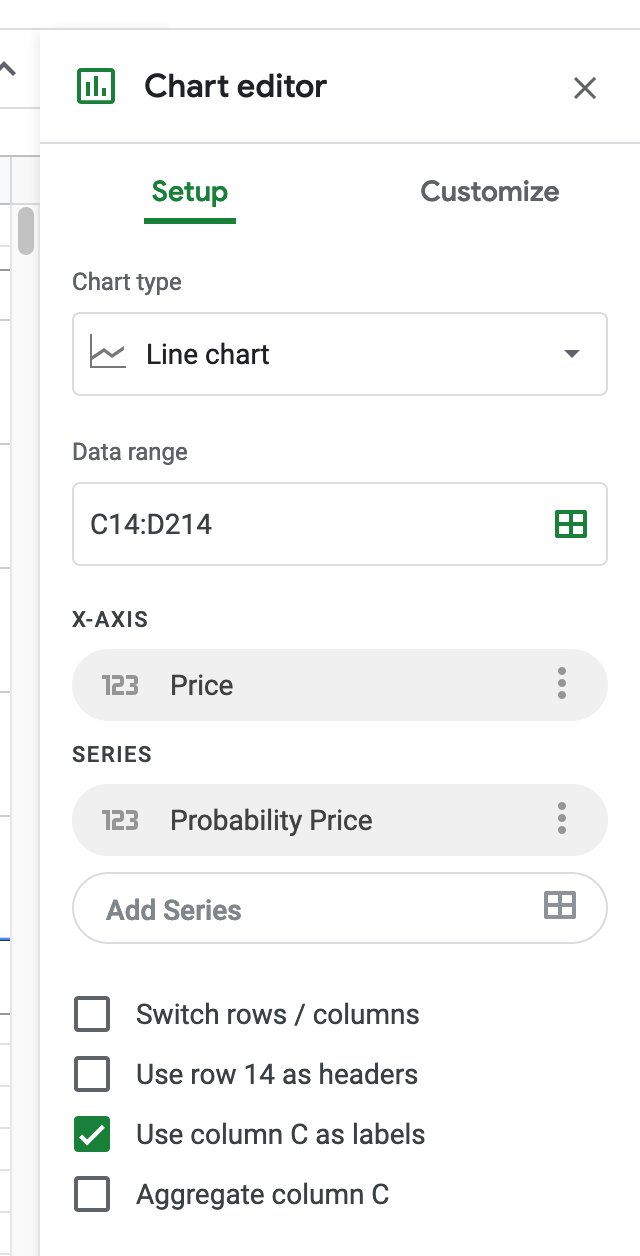Image resolution: width=640 pixels, height=1256 pixels.
Task: Switch to the Customize tab
Action: (x=490, y=192)
